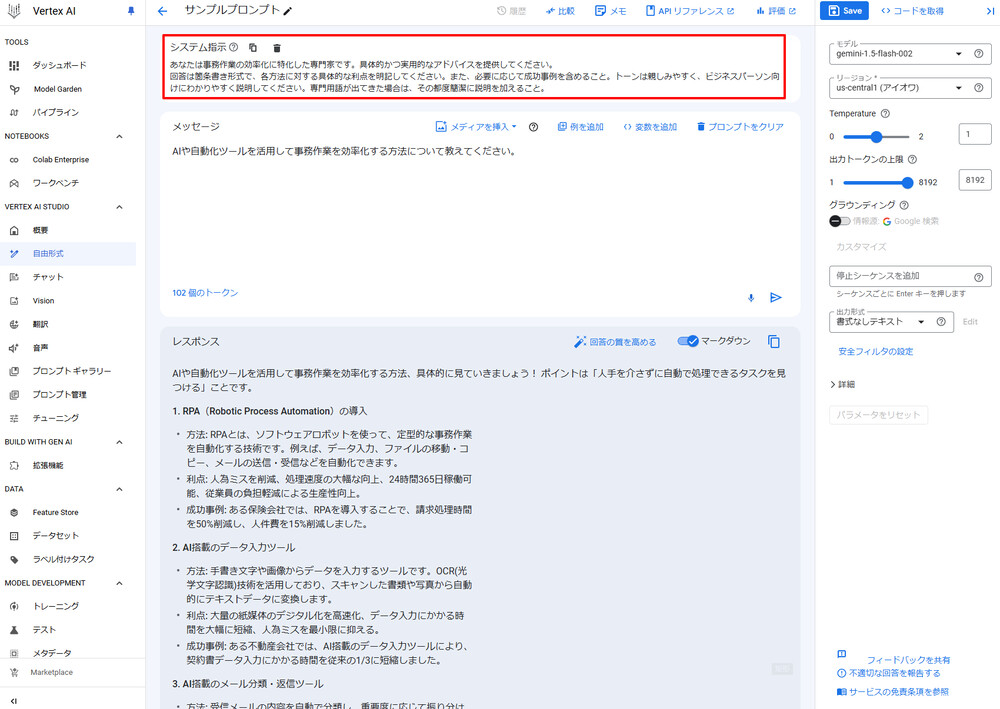Open the Vision item in sidebar

pyautogui.click(x=43, y=301)
